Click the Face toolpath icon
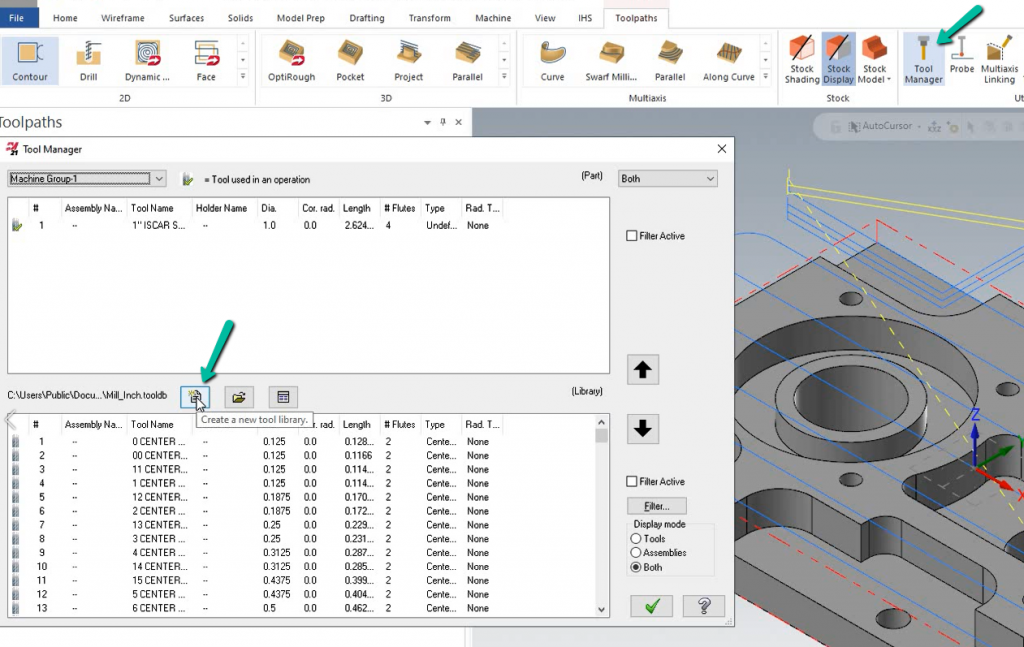This screenshot has height=647, width=1024. [206, 61]
